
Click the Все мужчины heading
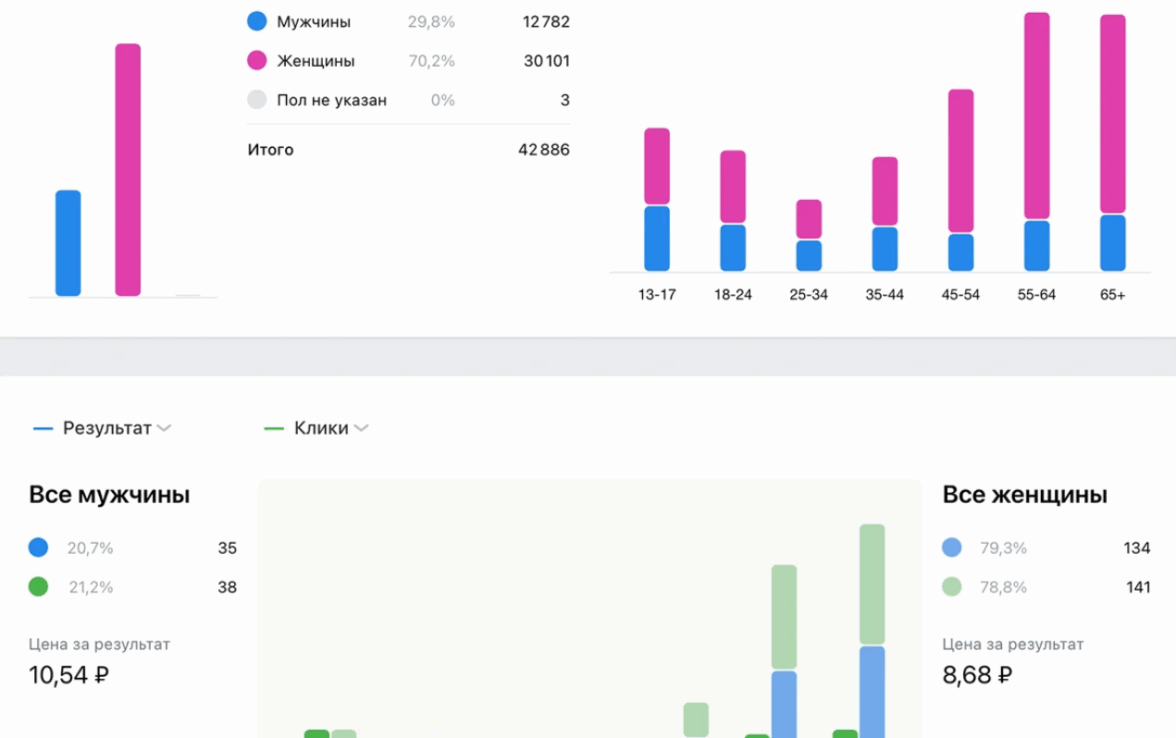(x=110, y=495)
